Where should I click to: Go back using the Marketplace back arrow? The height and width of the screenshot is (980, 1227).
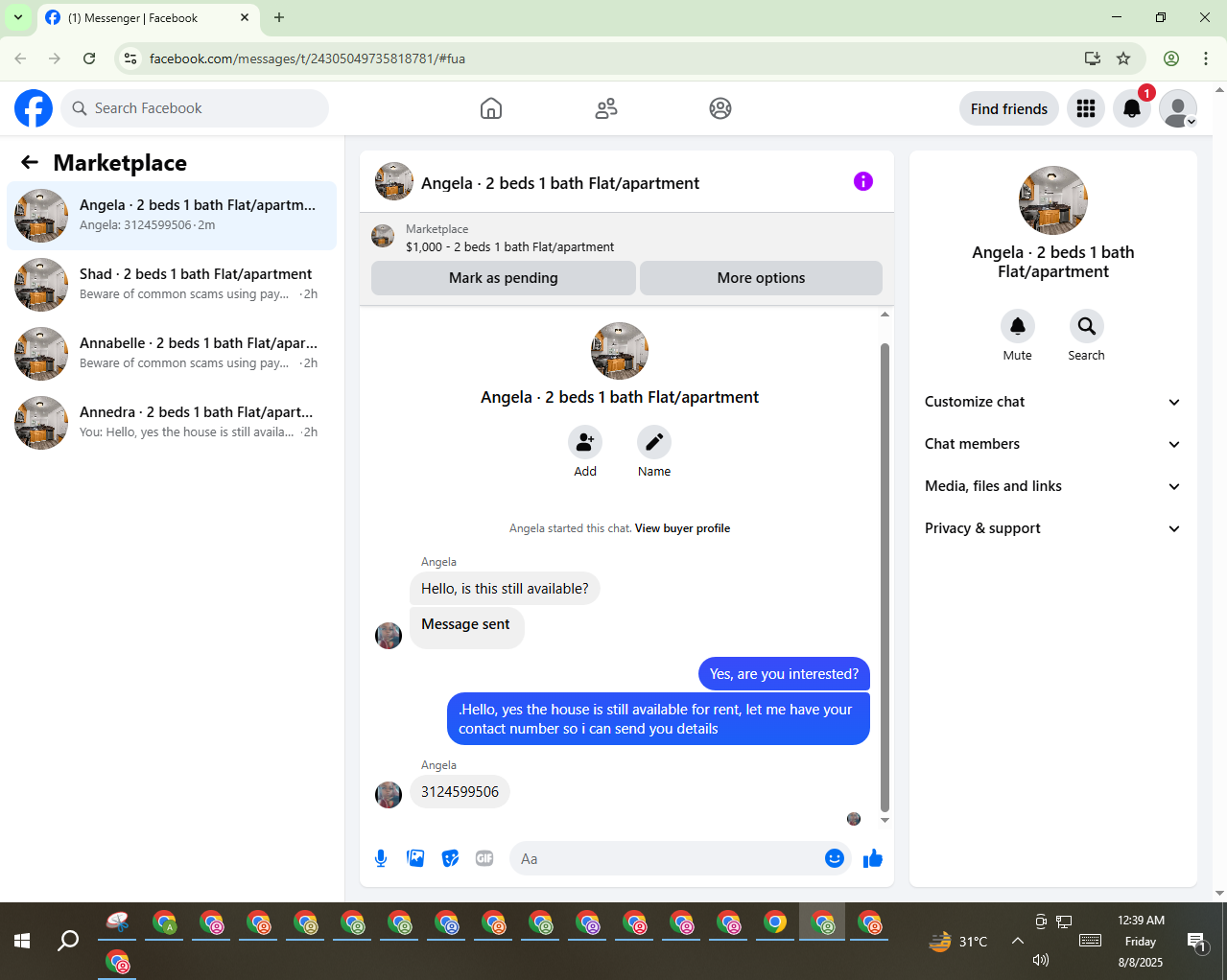(x=30, y=162)
